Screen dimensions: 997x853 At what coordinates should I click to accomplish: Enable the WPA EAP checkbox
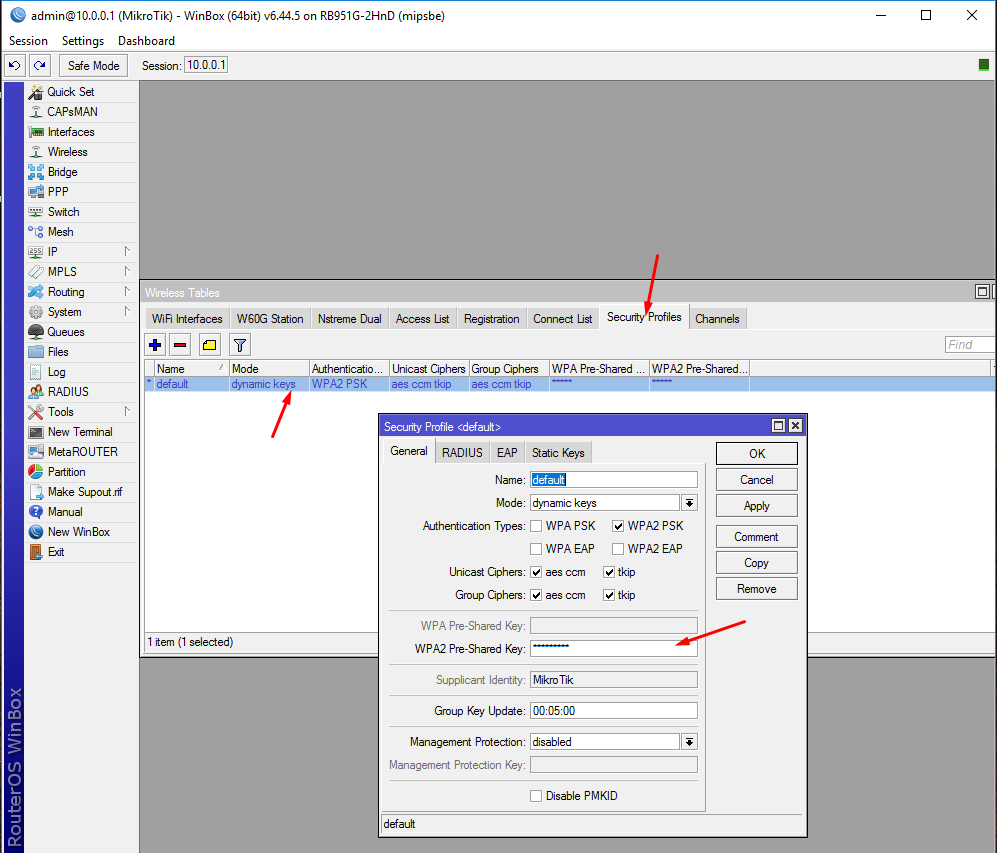536,549
